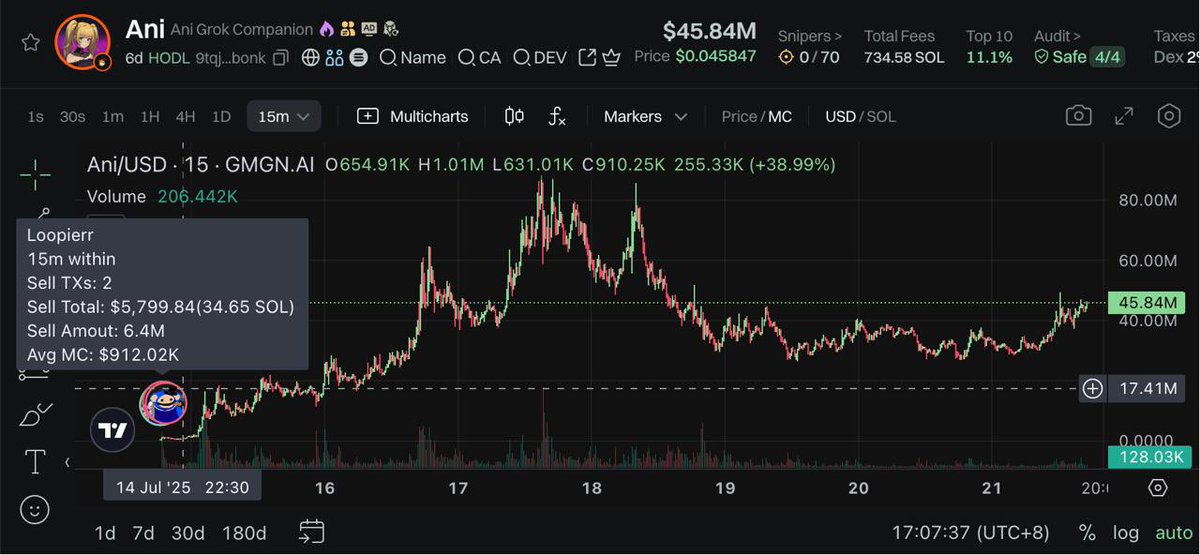Search the token by Name
This screenshot has height=555, width=1200.
pos(413,58)
